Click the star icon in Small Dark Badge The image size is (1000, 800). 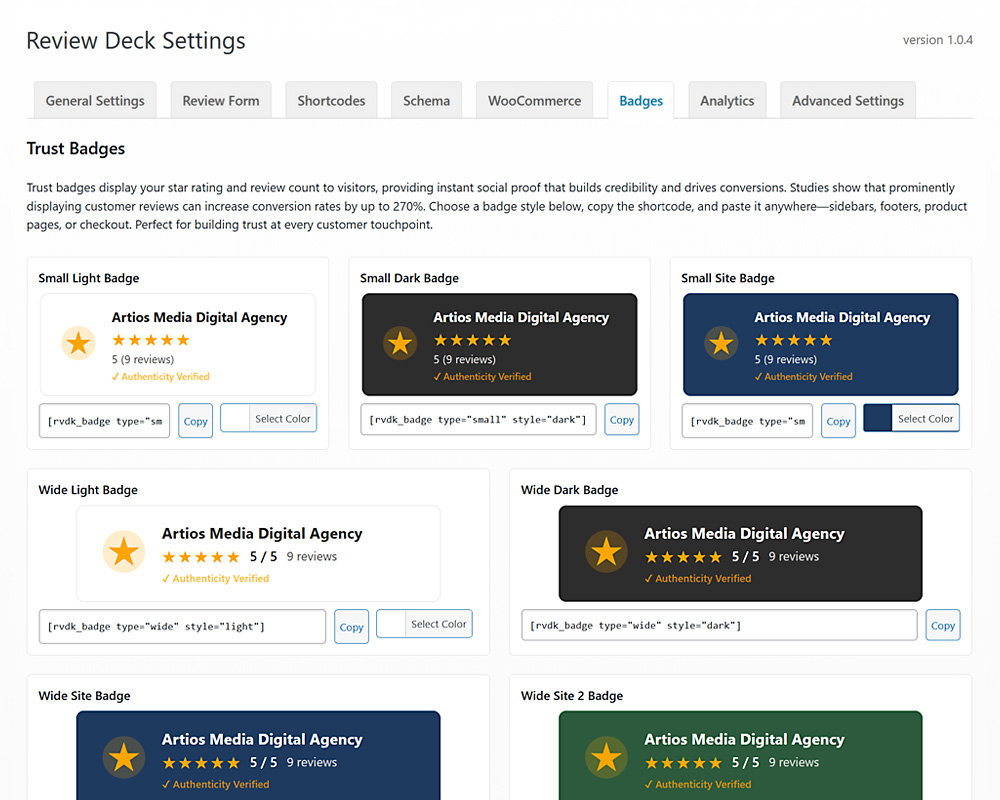(x=400, y=343)
